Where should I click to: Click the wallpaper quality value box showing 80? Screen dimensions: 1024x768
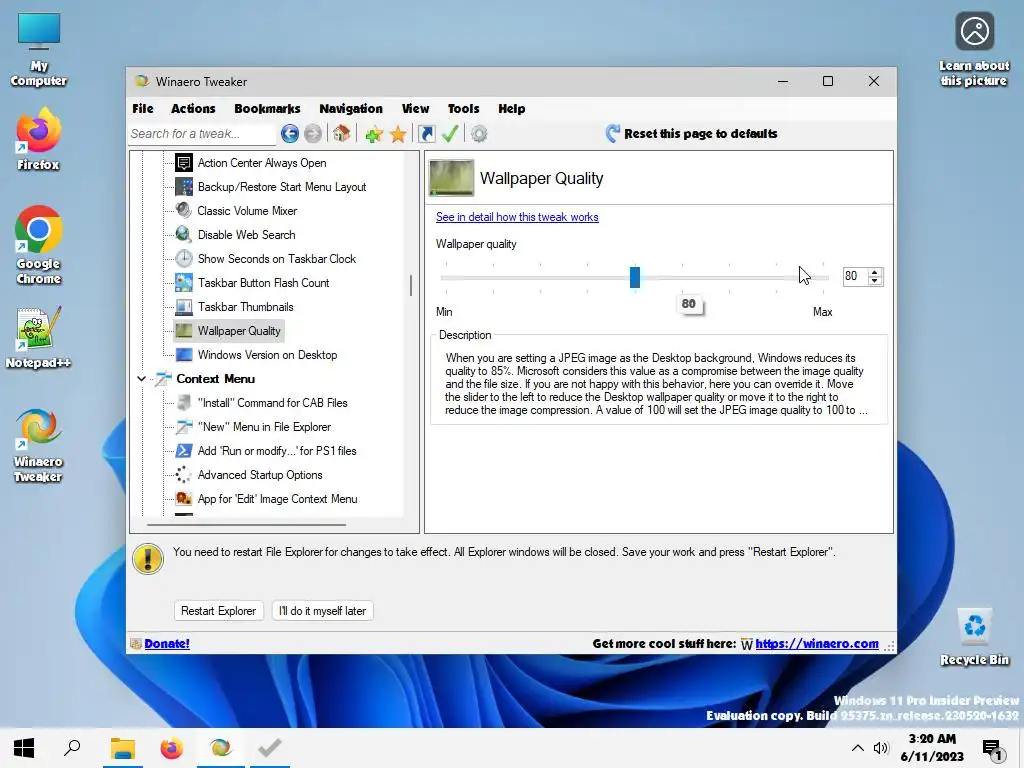854,276
